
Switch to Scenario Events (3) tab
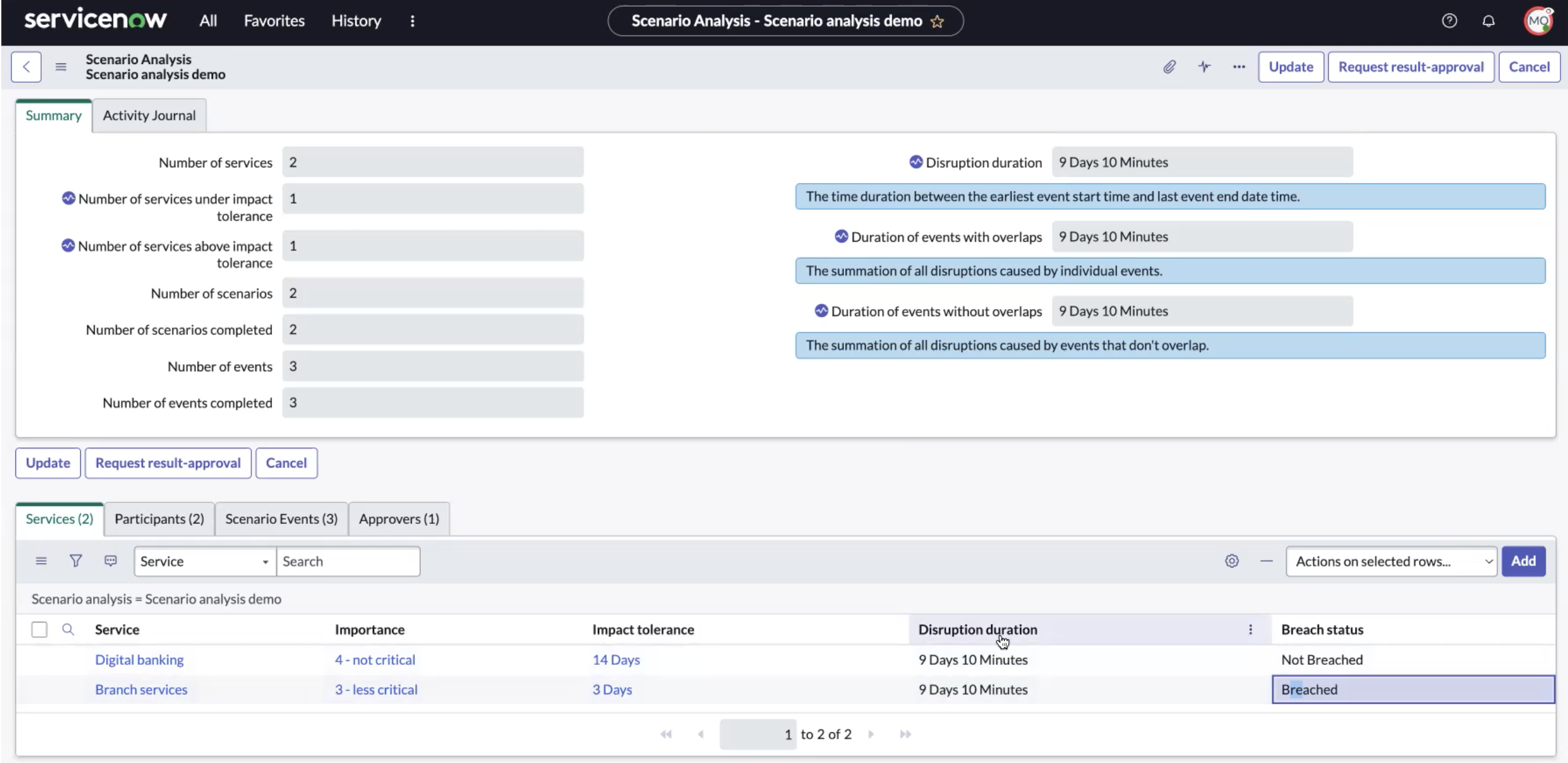pos(282,519)
